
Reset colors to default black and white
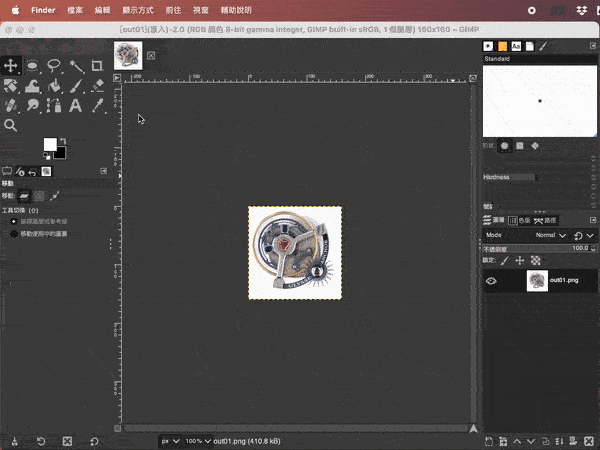click(x=47, y=156)
